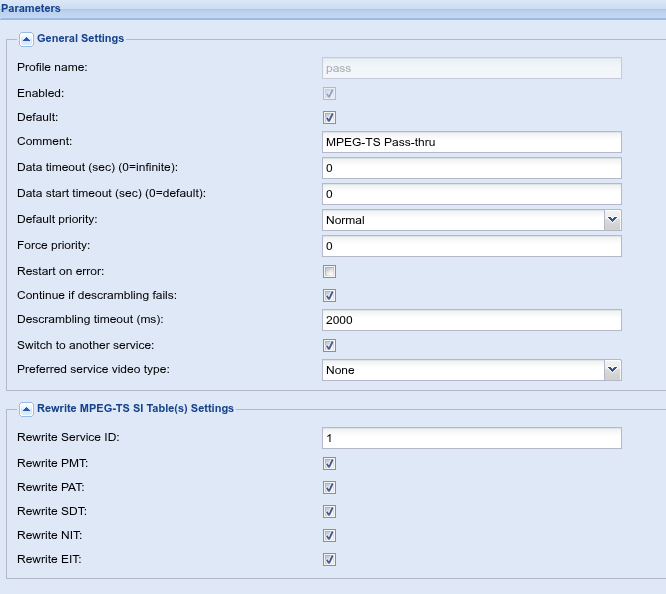Click the Enabled checkbox
Image resolution: width=666 pixels, height=594 pixels.
[x=329, y=93]
